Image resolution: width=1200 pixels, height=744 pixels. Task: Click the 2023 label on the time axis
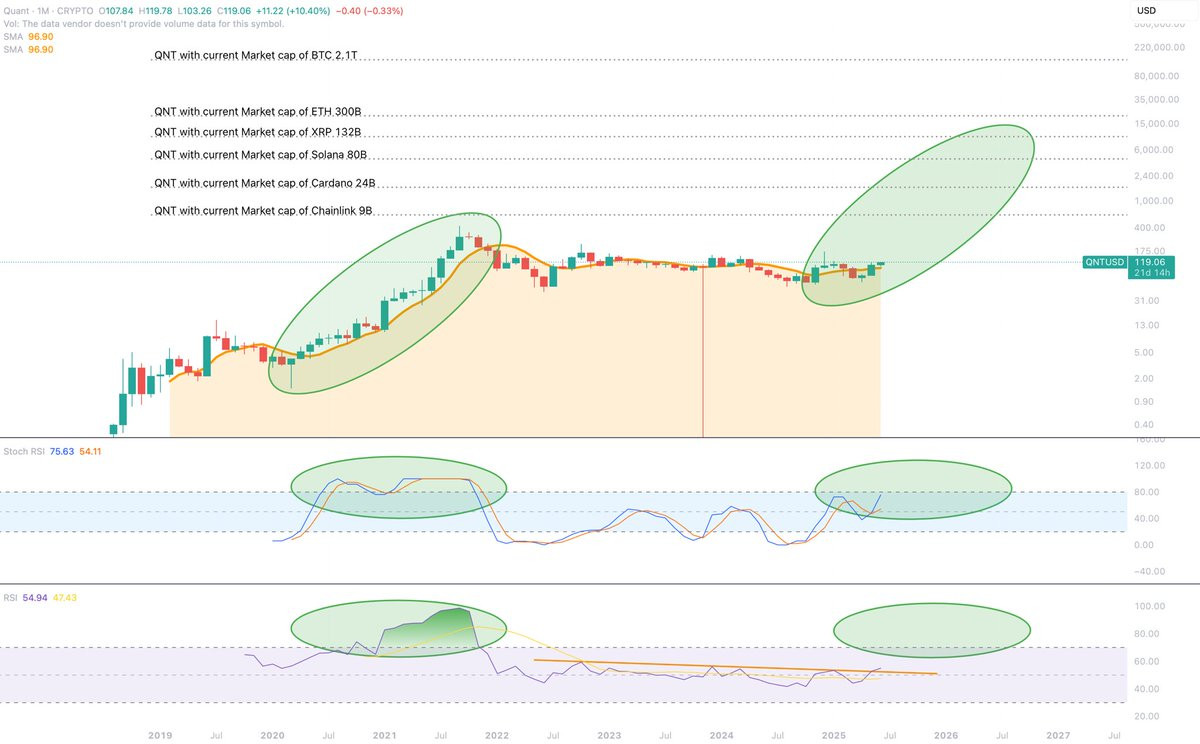[x=609, y=735]
